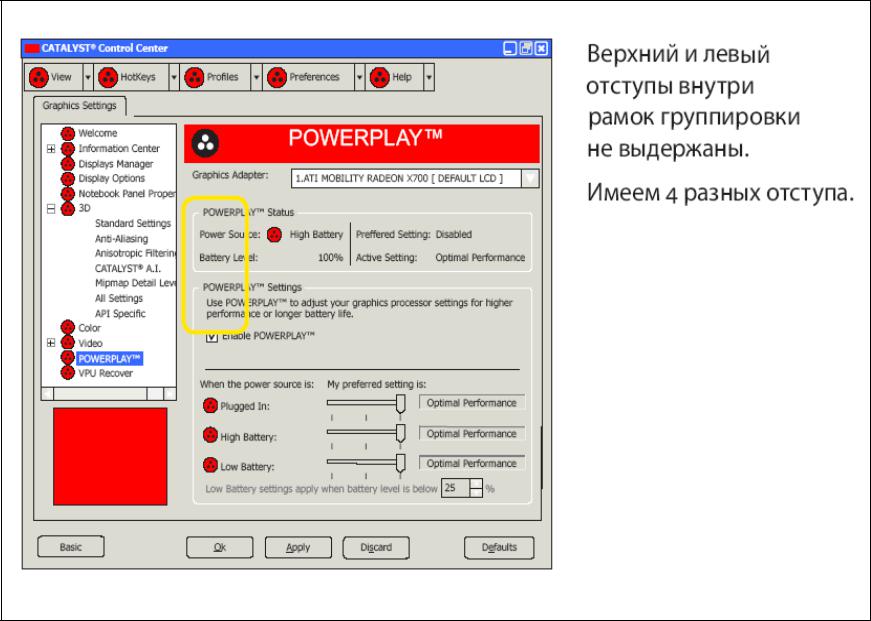
Task: Select VPU Recover in the tree
Action: click(106, 373)
